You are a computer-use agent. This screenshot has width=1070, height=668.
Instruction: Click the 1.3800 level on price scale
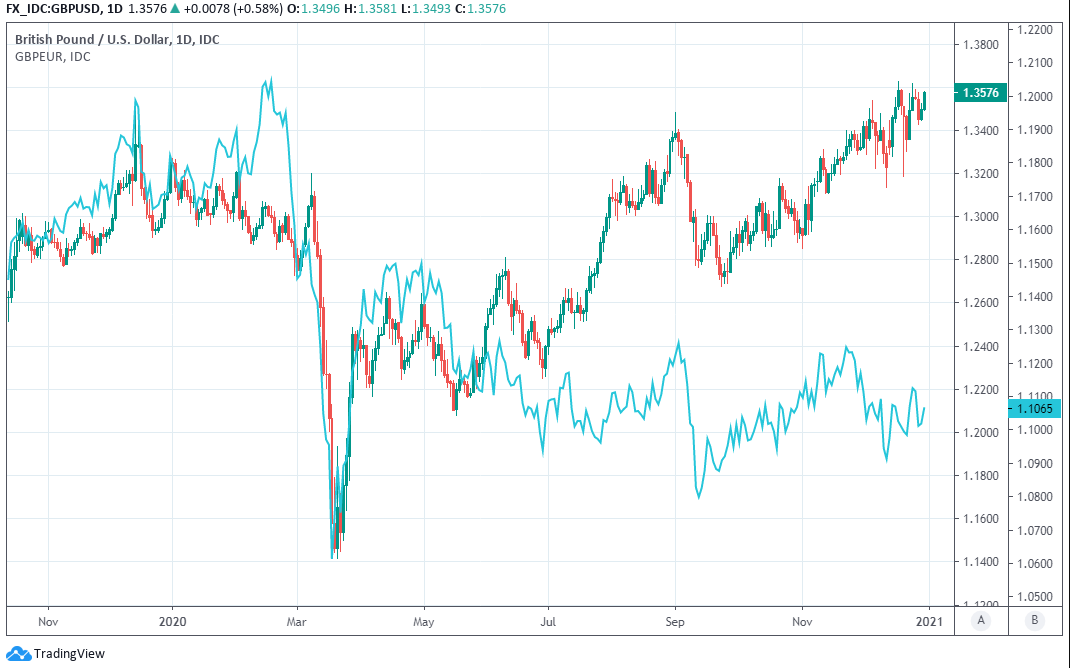[x=980, y=45]
